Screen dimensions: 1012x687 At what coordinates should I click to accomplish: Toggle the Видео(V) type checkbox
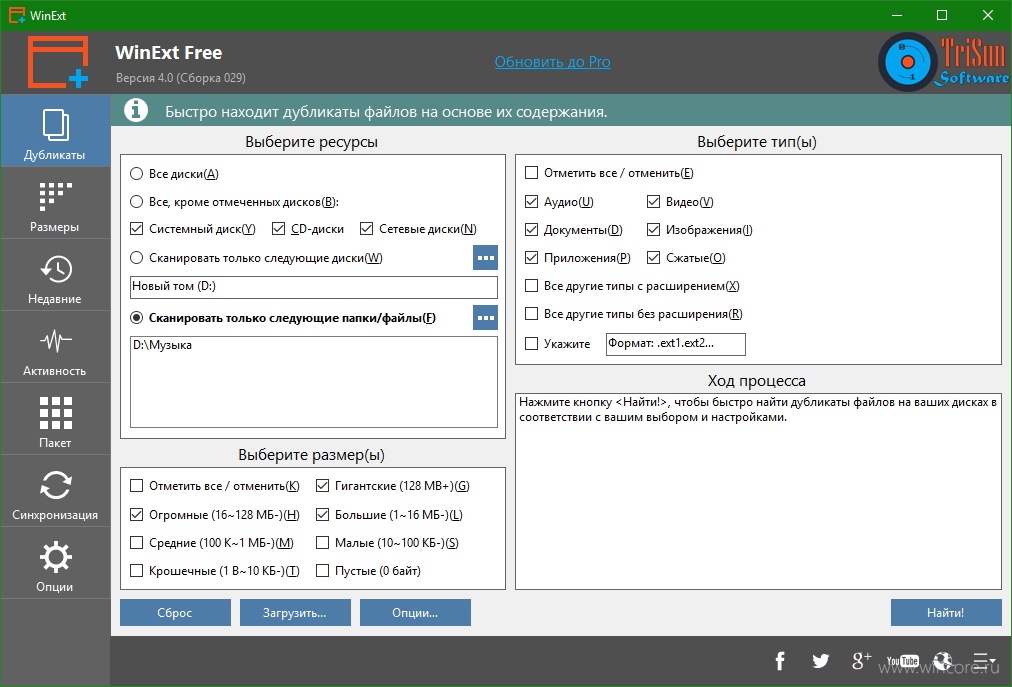(x=680, y=202)
